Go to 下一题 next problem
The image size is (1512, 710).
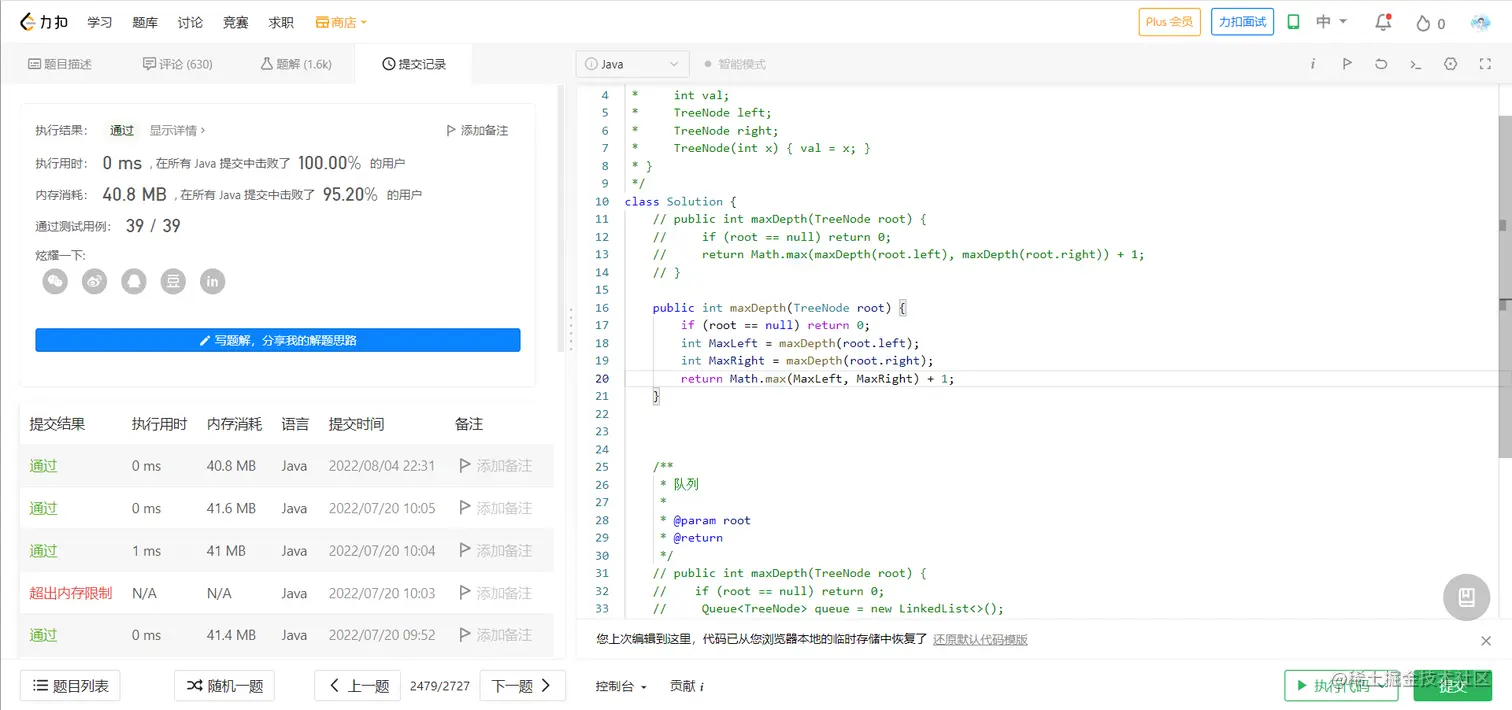pos(522,686)
